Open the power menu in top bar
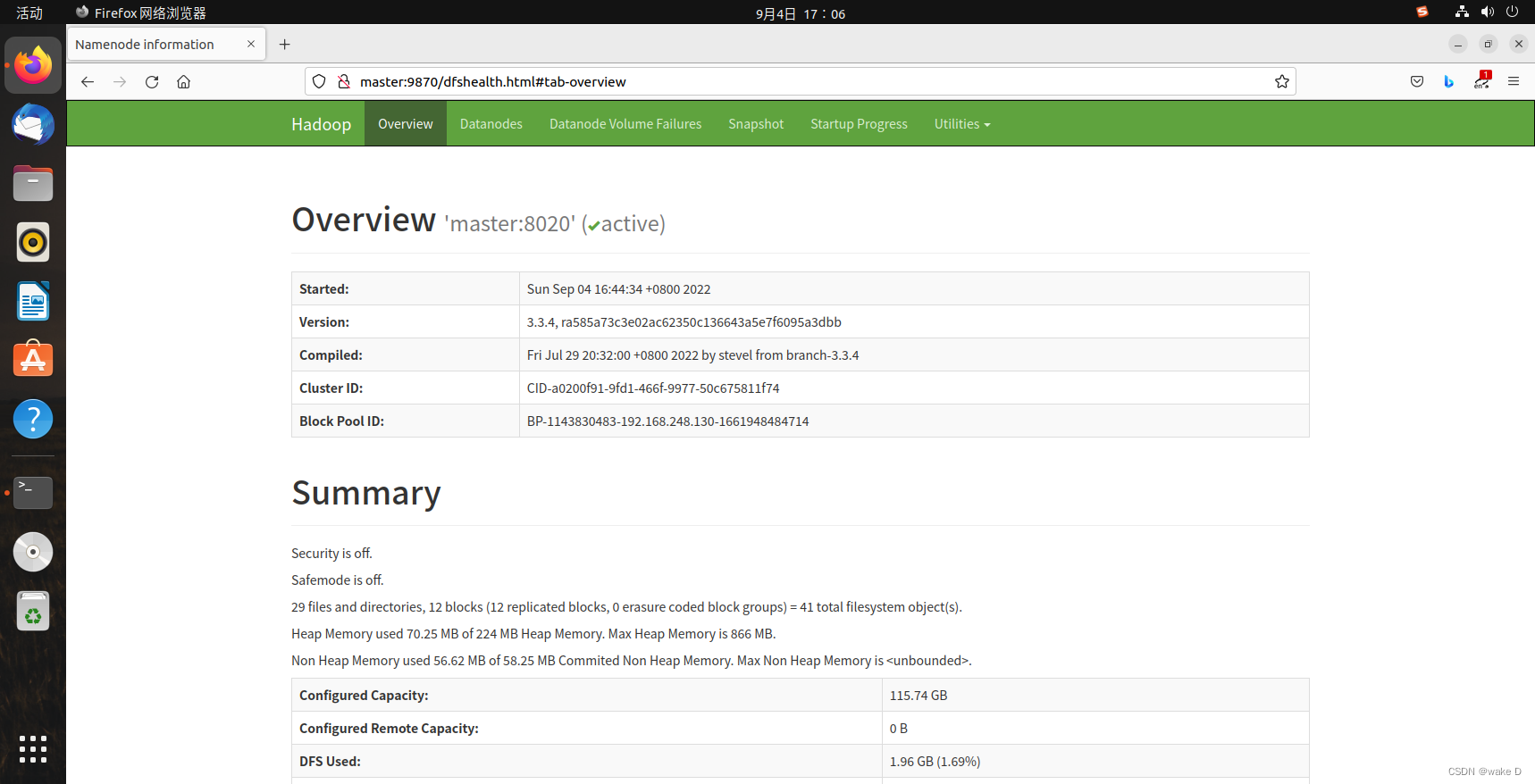Viewport: 1535px width, 784px height. pyautogui.click(x=1512, y=12)
